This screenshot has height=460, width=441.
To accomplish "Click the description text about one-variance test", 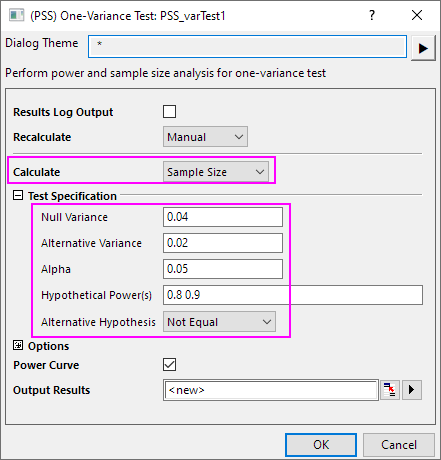I will point(166,73).
